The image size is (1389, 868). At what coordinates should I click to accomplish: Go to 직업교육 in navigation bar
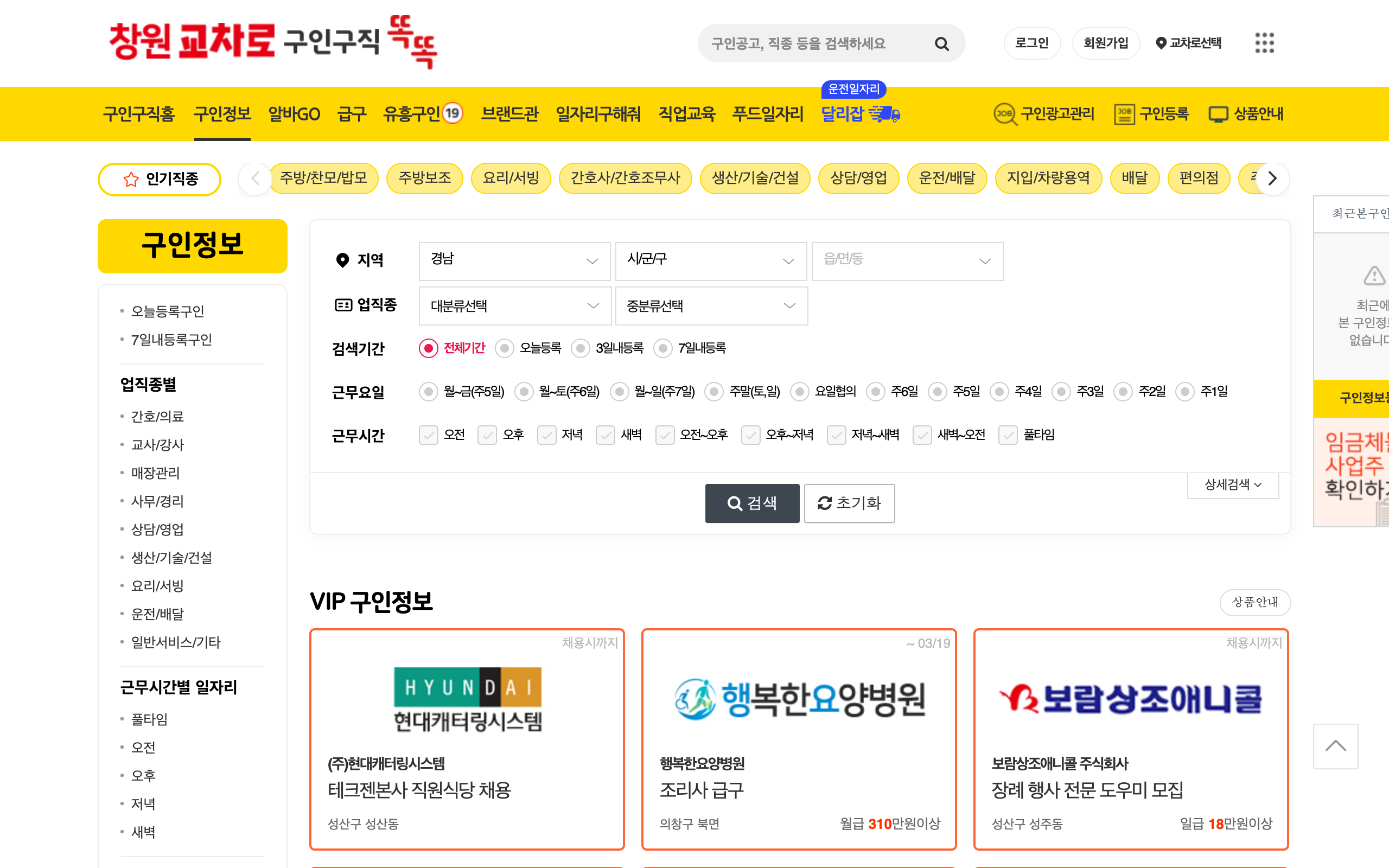coord(686,114)
